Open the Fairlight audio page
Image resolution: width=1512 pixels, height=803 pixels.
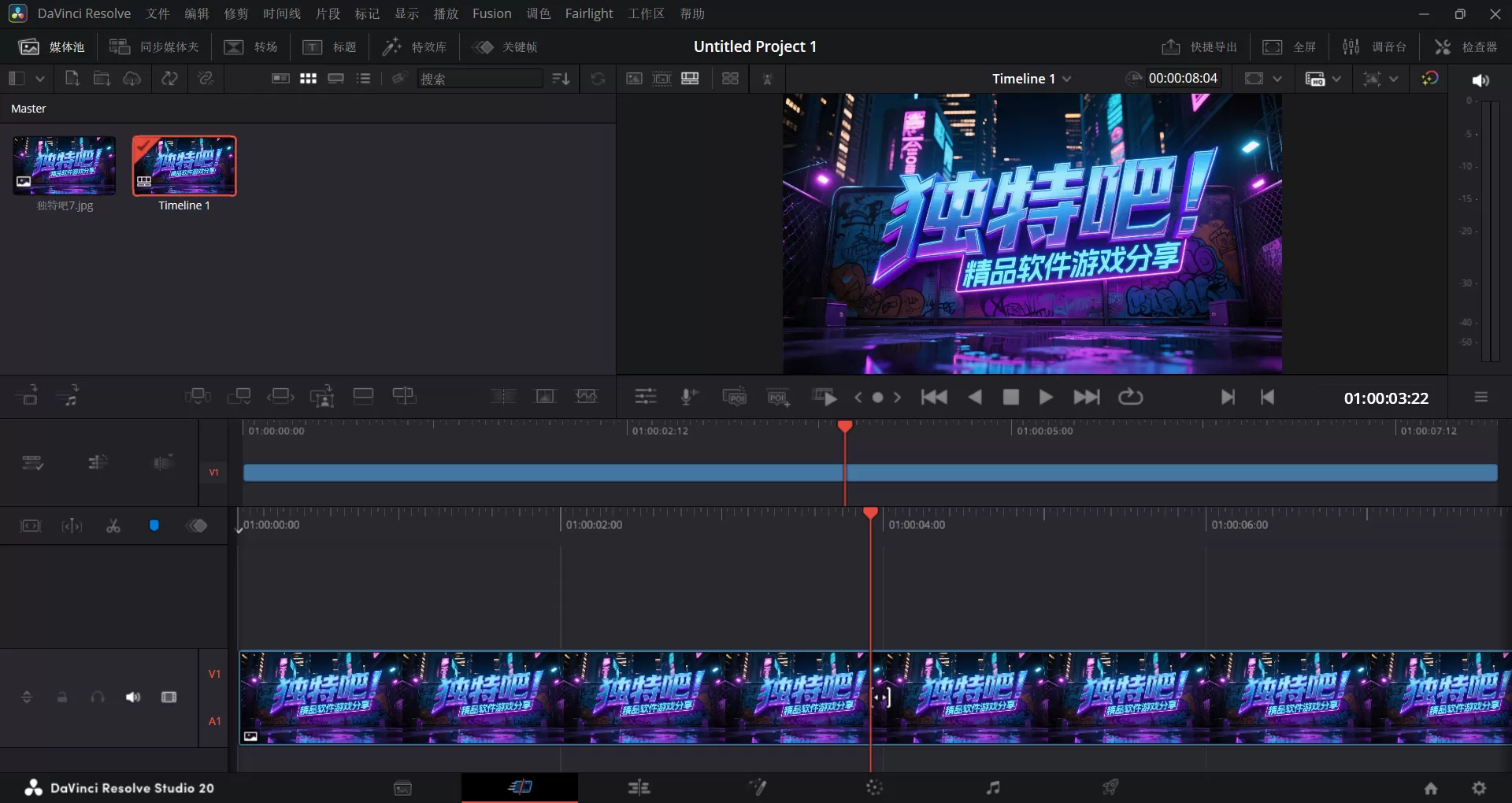(x=992, y=787)
